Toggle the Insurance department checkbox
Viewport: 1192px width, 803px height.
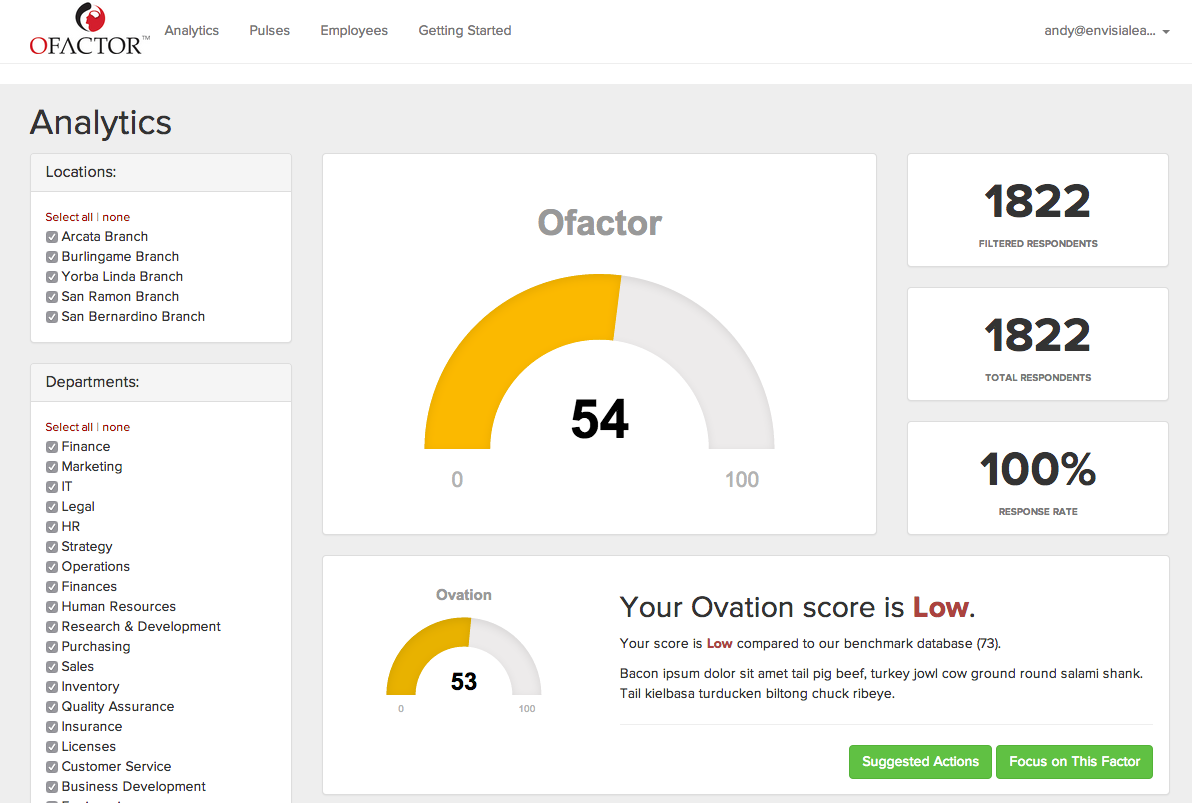(52, 727)
